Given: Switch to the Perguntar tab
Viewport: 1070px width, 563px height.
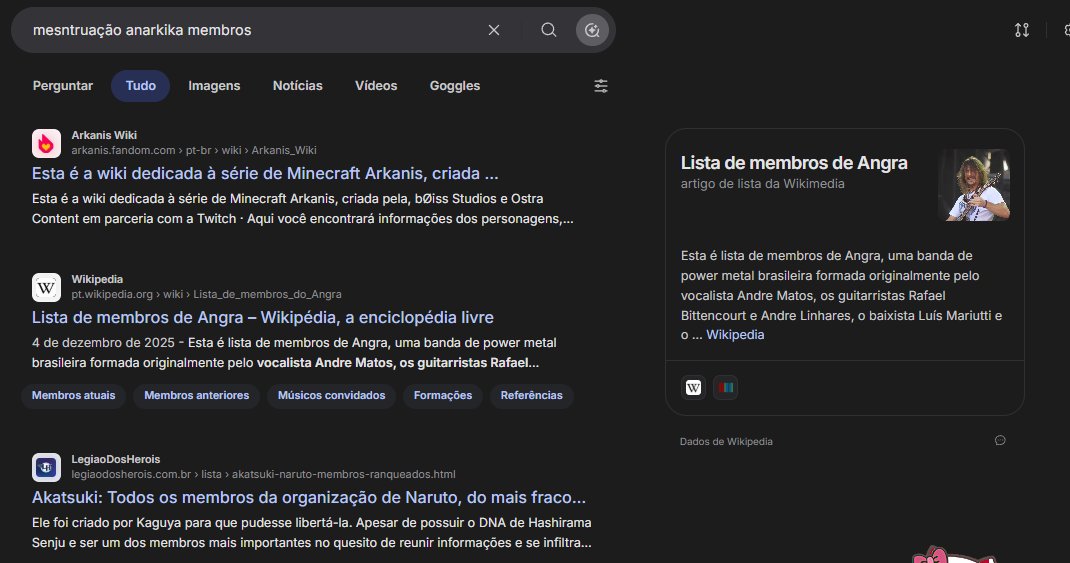Looking at the screenshot, I should (63, 86).
